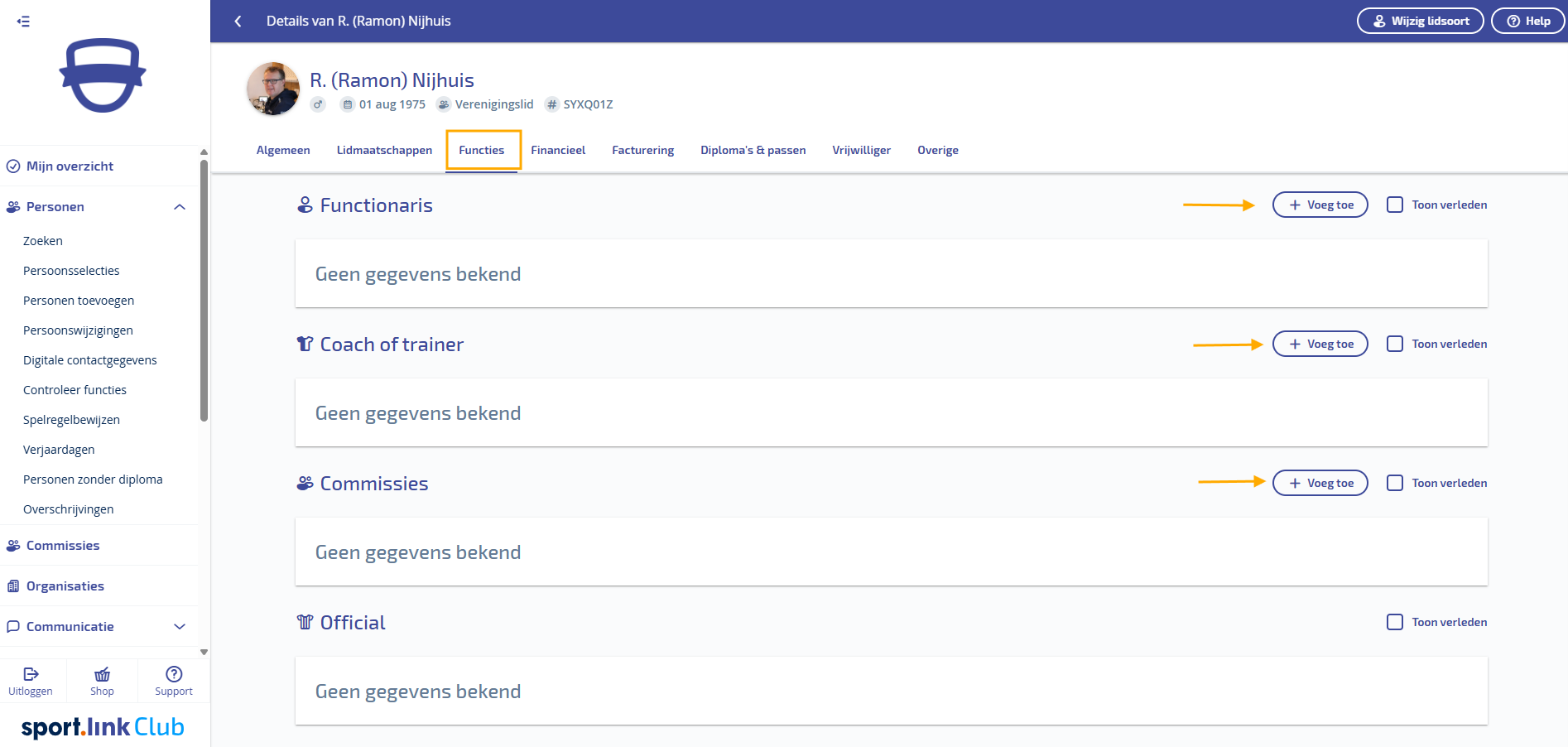Click the gender icon under the name

tap(318, 104)
